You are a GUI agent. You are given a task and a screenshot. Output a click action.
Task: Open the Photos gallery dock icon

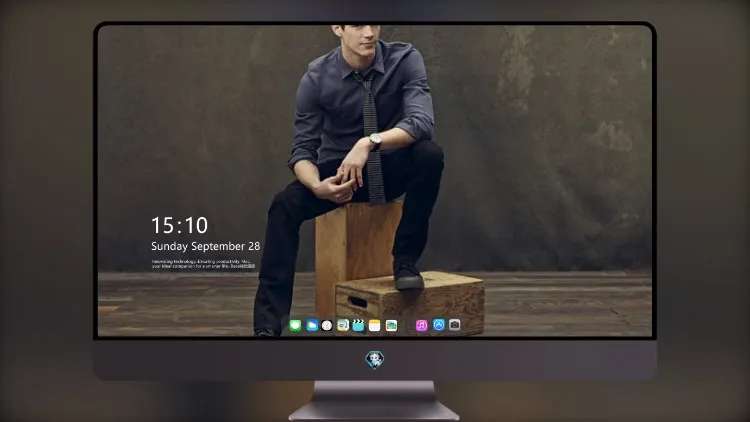tap(391, 326)
